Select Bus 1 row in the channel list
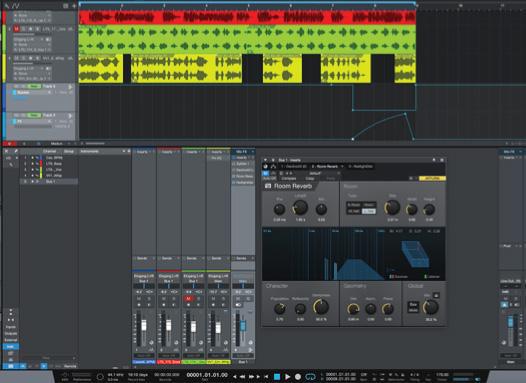526x383 pixels. (x=49, y=181)
